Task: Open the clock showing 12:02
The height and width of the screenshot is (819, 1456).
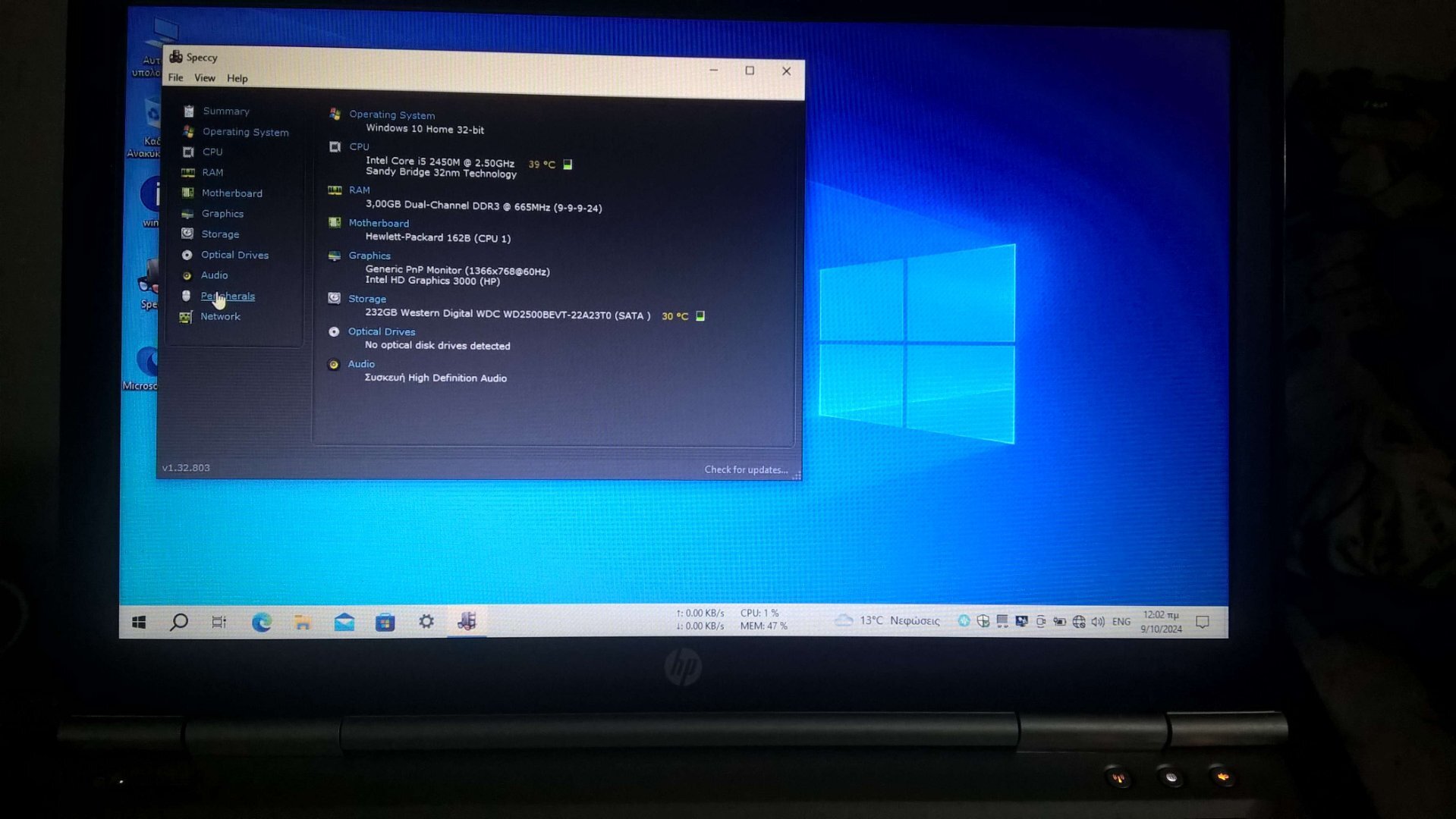Action: [1162, 622]
